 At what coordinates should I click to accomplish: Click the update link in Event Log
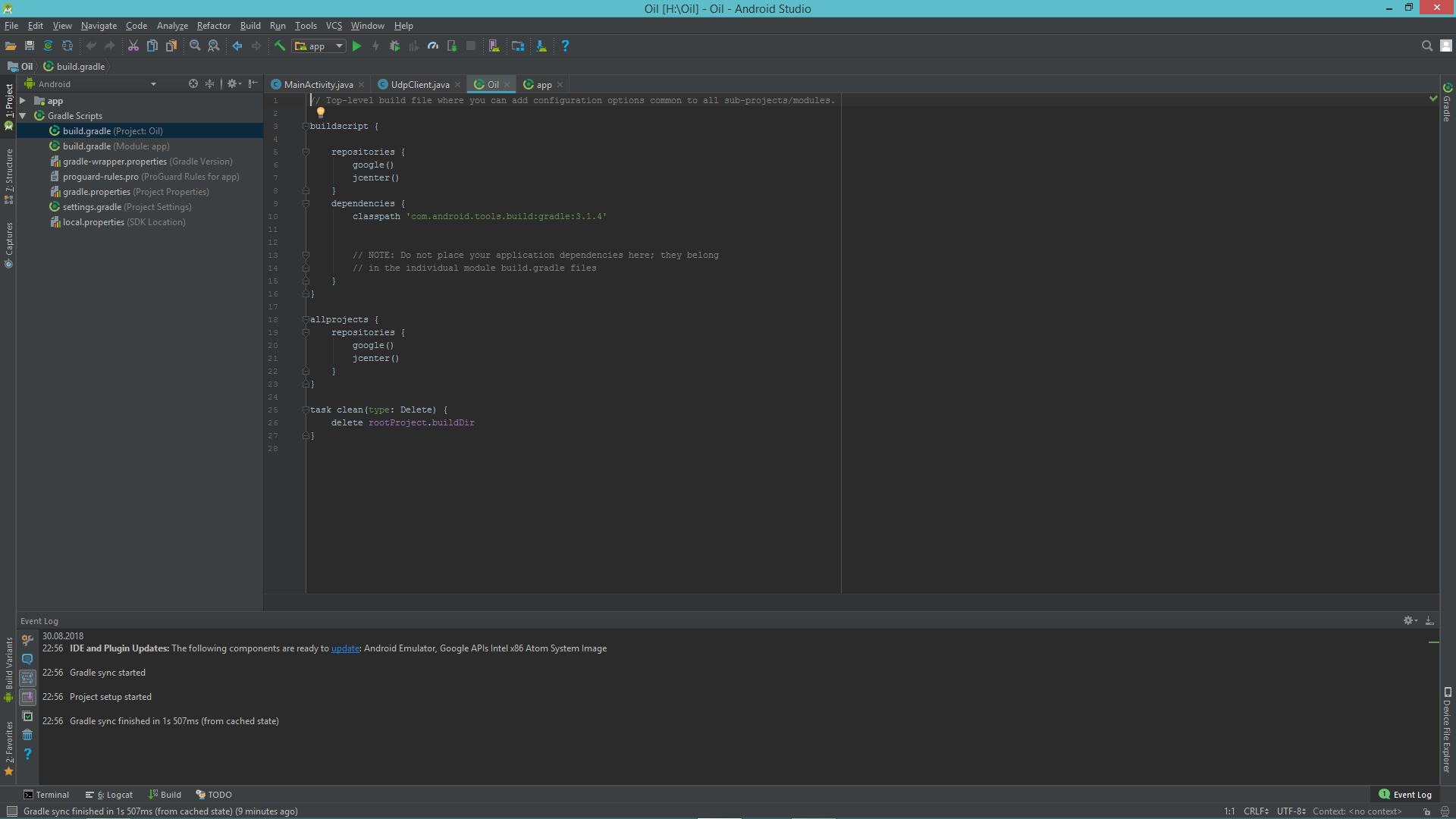345,648
